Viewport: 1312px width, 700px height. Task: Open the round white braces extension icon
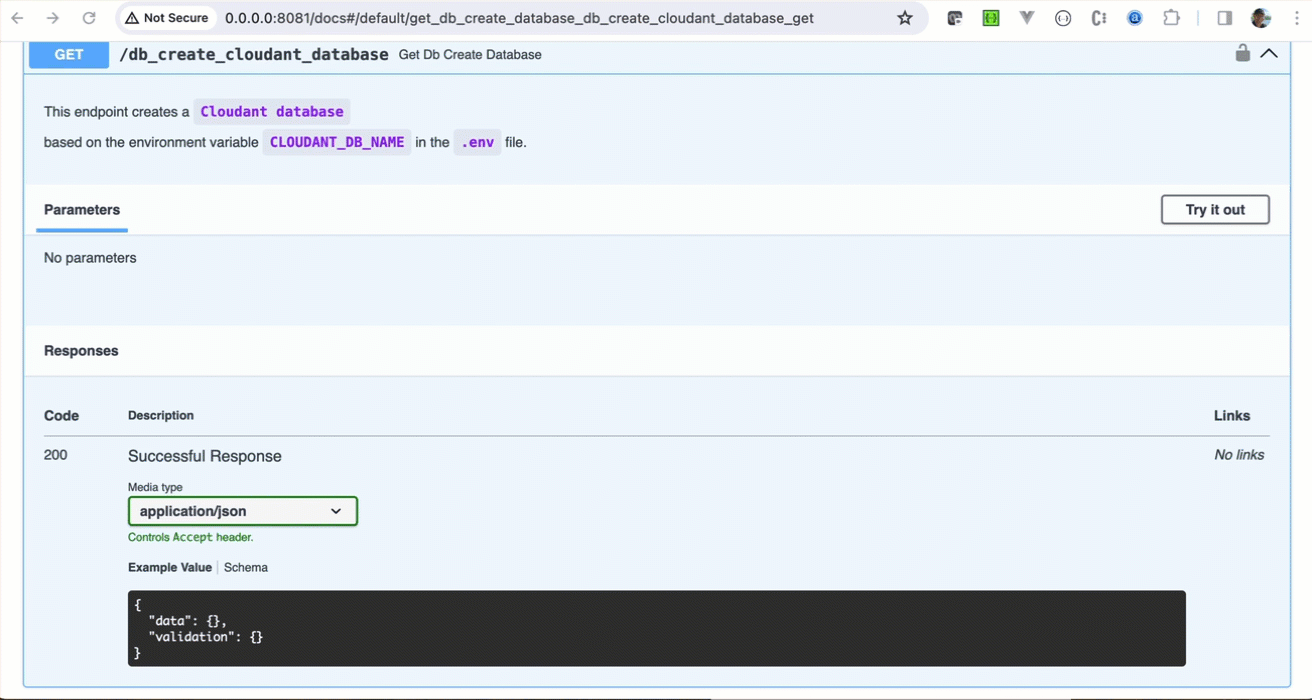[x=1063, y=18]
